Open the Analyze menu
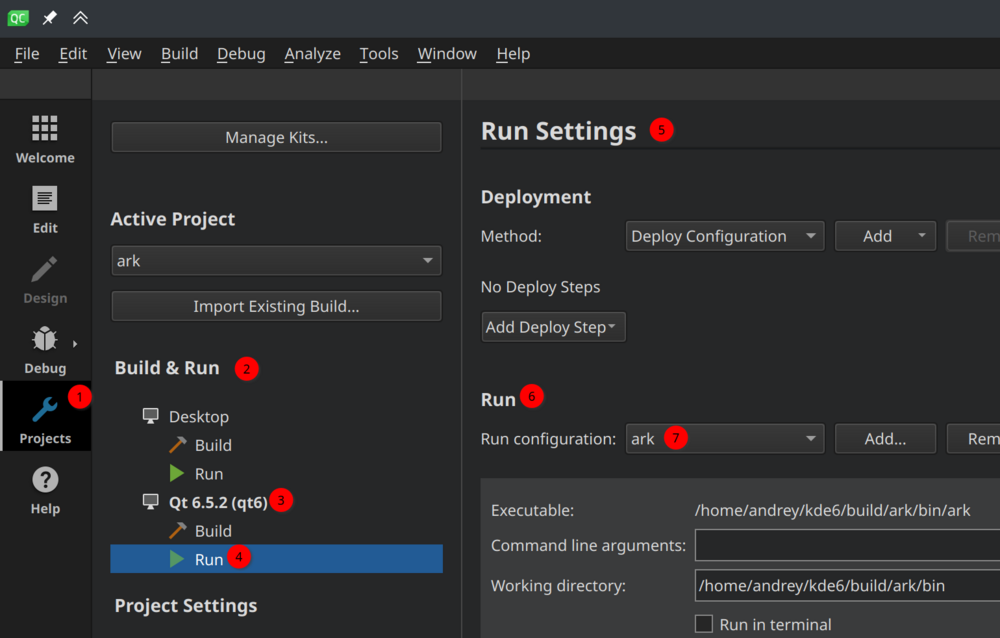 pyautogui.click(x=312, y=54)
